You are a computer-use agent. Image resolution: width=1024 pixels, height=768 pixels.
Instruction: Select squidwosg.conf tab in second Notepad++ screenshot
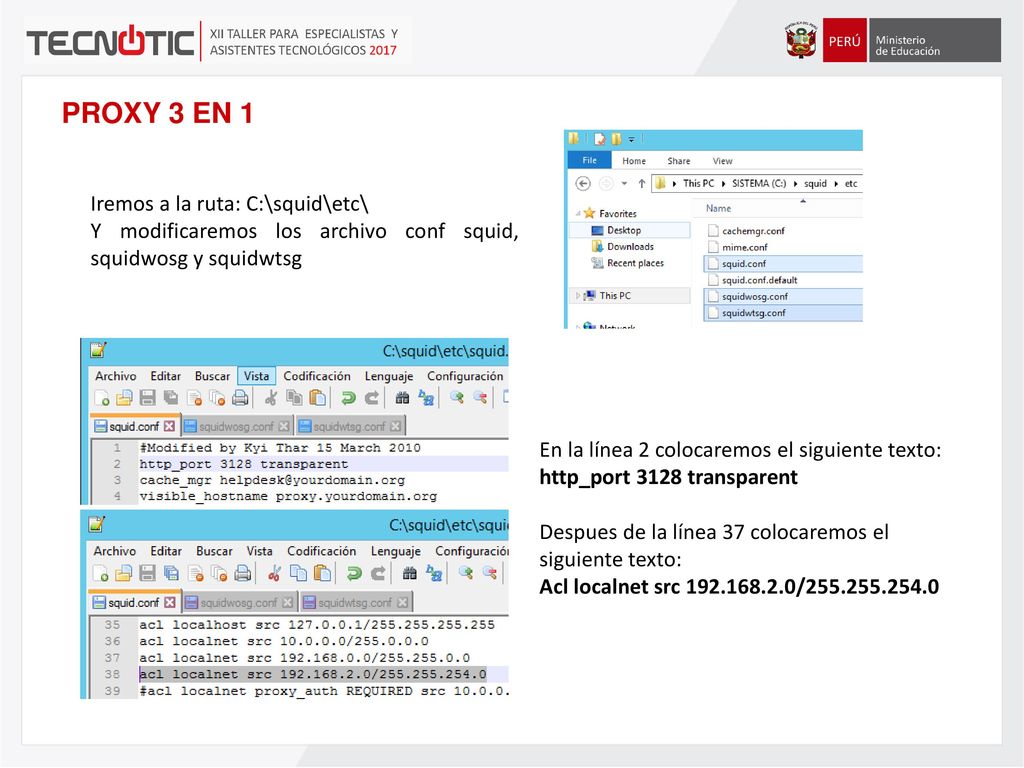coord(239,603)
